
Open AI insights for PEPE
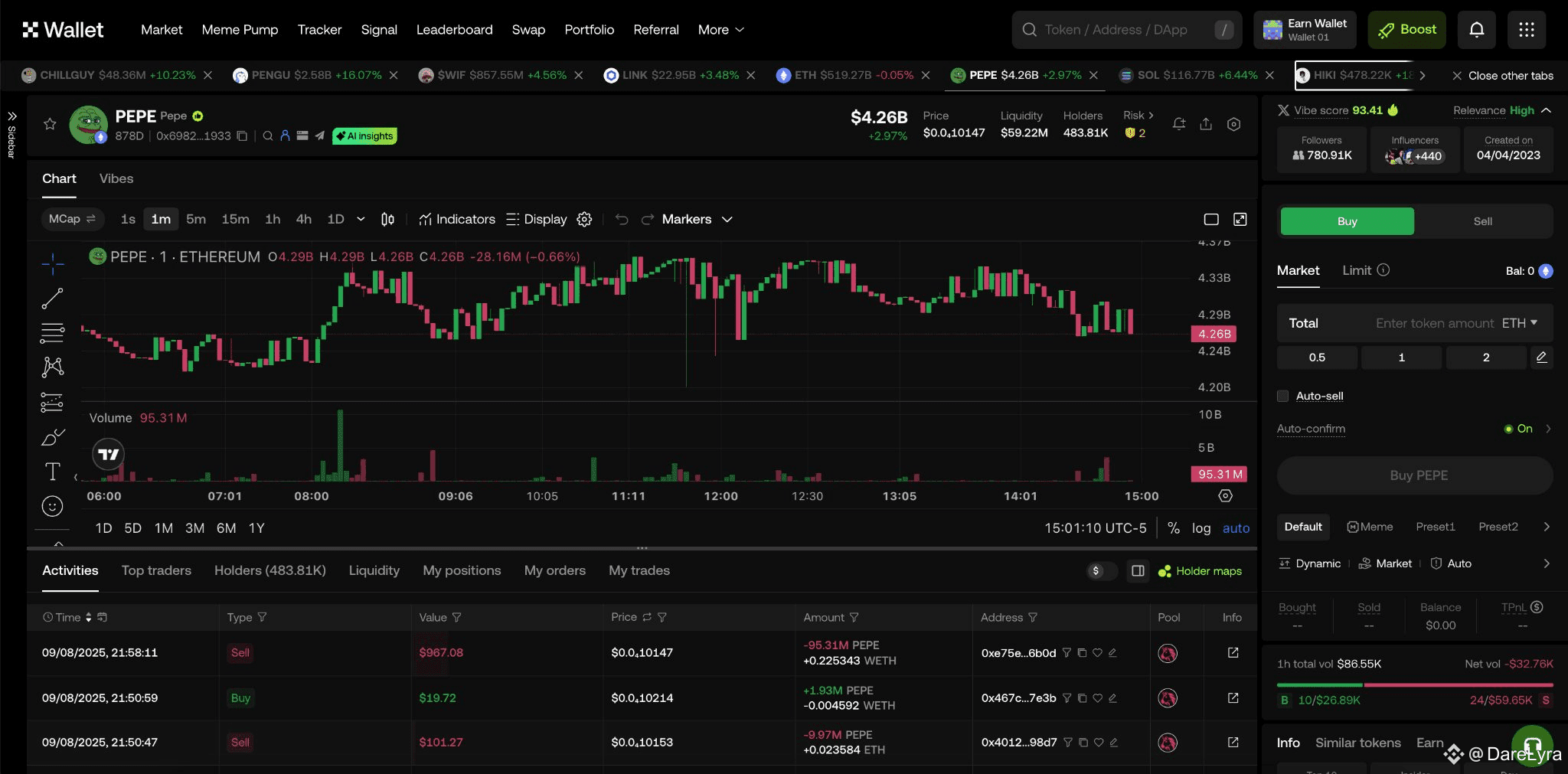tap(364, 136)
